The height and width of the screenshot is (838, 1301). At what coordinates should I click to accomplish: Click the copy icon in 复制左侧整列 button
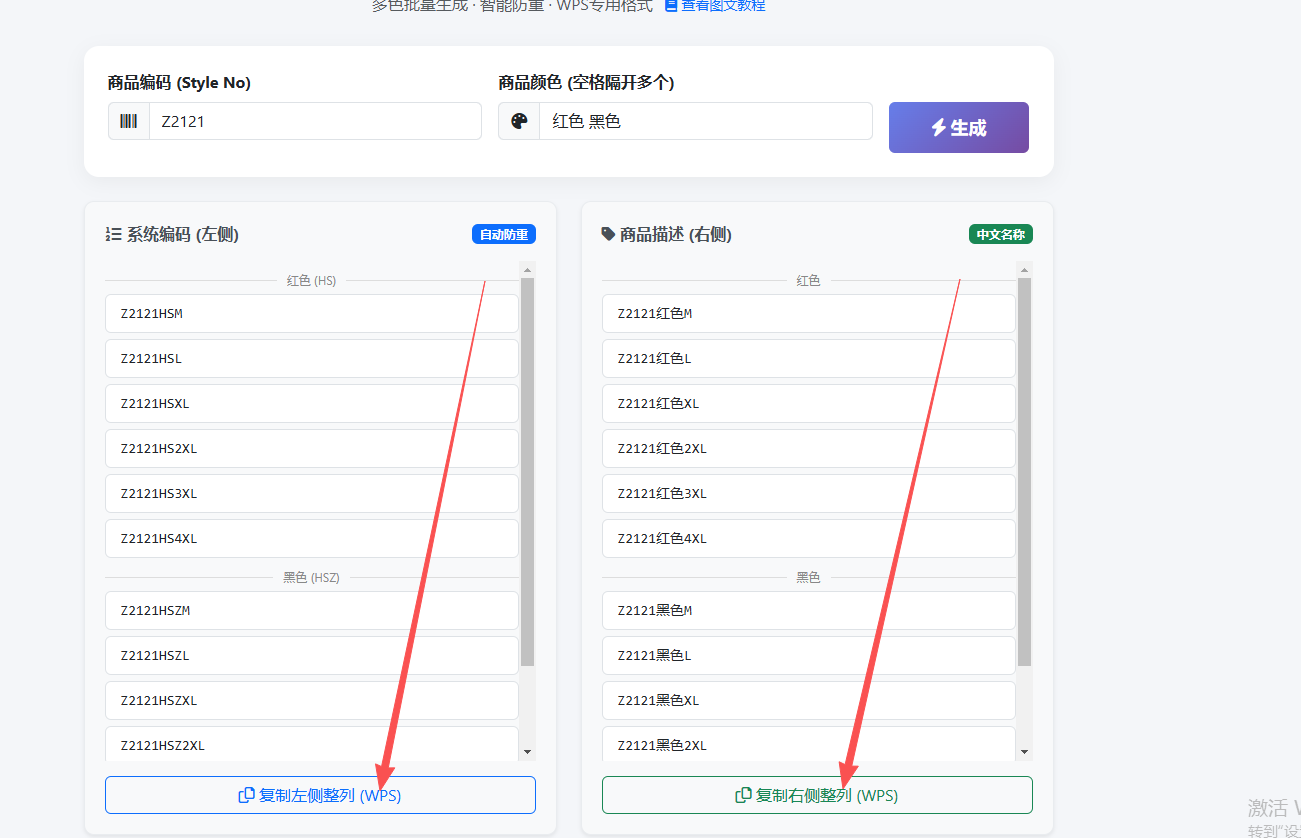[x=246, y=794]
